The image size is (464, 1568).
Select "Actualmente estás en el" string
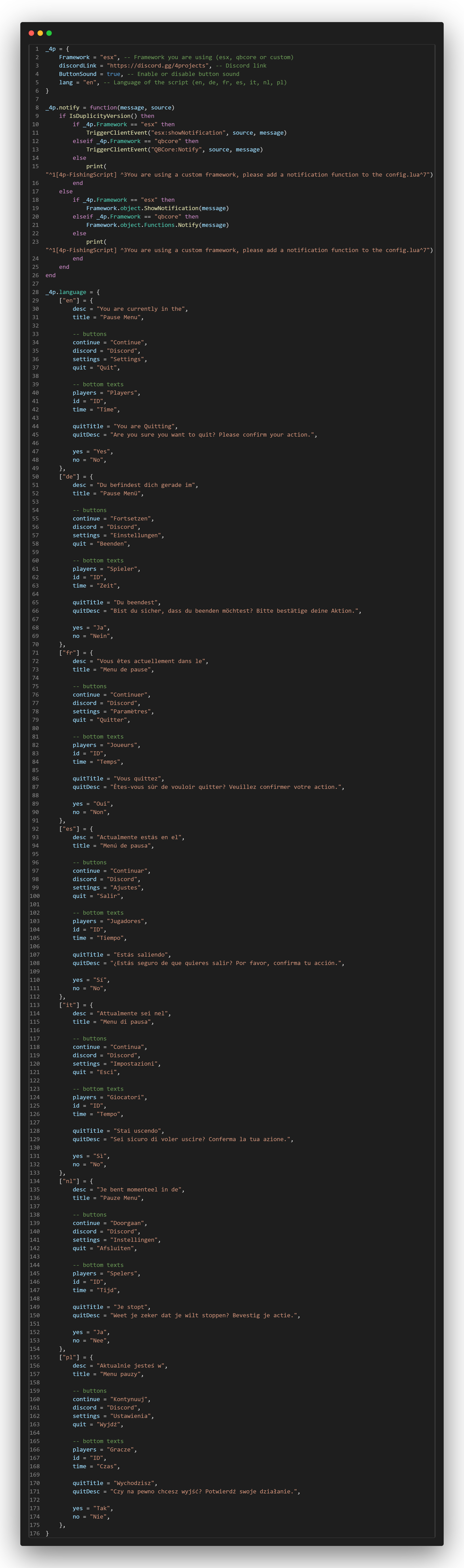[139, 838]
